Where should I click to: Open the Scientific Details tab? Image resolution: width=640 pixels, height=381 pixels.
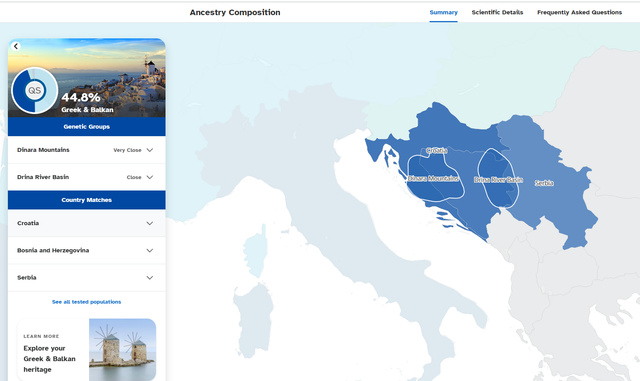[x=497, y=12]
